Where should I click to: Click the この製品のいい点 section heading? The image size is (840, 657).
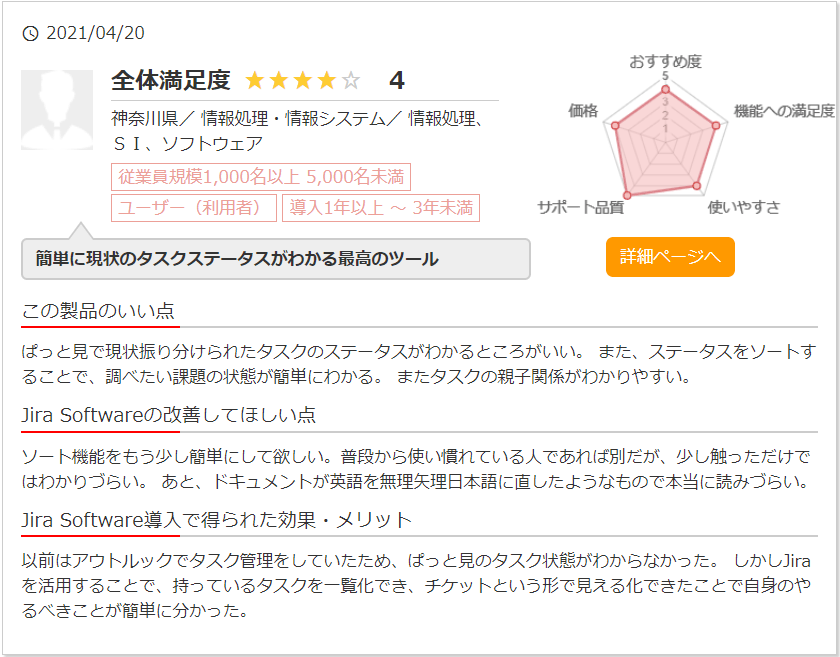(98, 310)
